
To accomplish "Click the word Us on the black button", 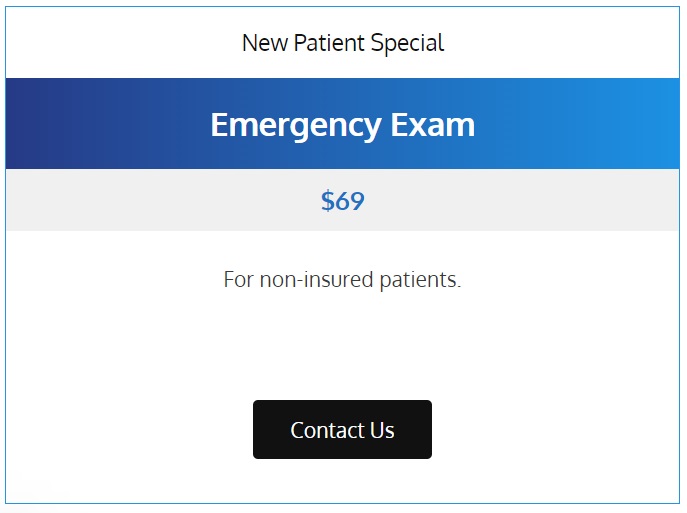I will [382, 430].
